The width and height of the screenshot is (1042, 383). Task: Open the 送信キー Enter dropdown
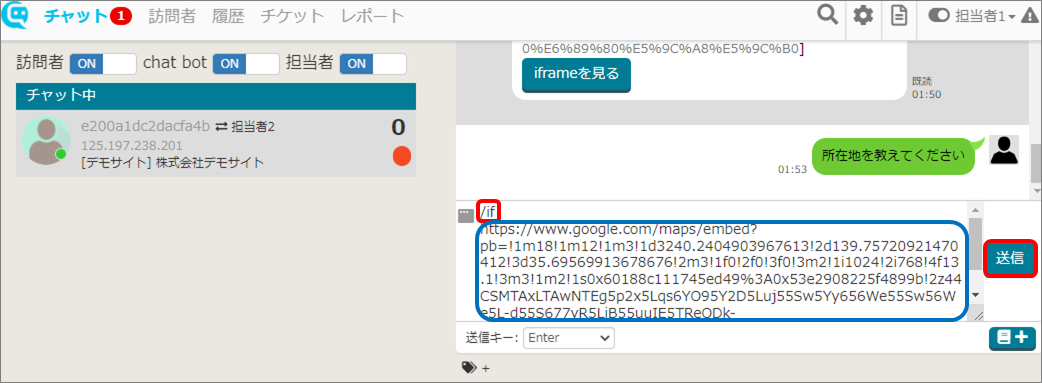click(x=569, y=338)
